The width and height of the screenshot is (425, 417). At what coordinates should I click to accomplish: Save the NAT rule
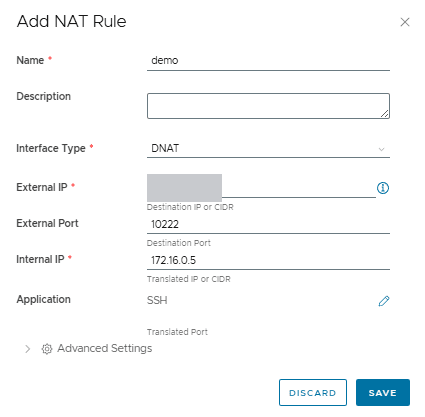[383, 393]
